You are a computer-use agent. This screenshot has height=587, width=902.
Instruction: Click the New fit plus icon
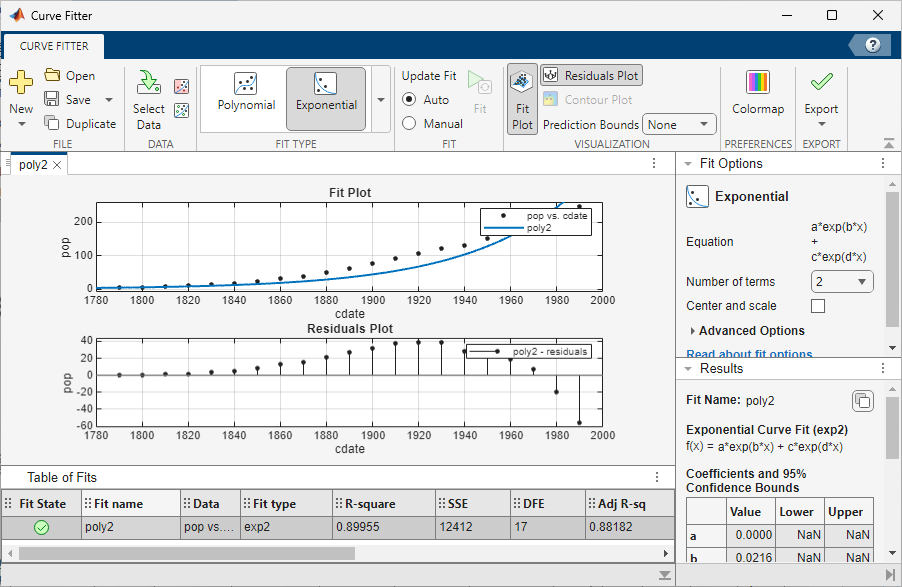tap(21, 82)
